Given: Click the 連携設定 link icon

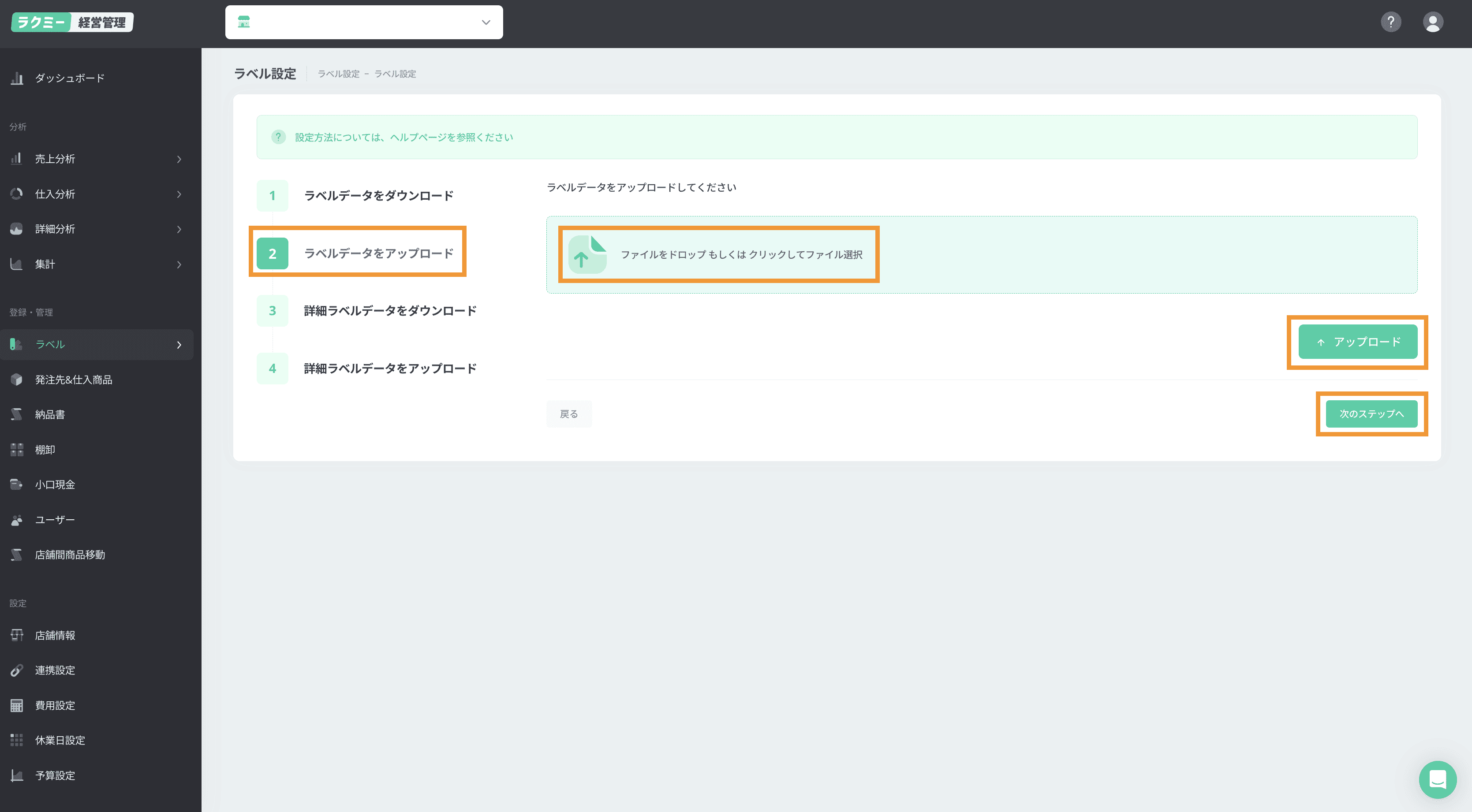Looking at the screenshot, I should click(17, 670).
